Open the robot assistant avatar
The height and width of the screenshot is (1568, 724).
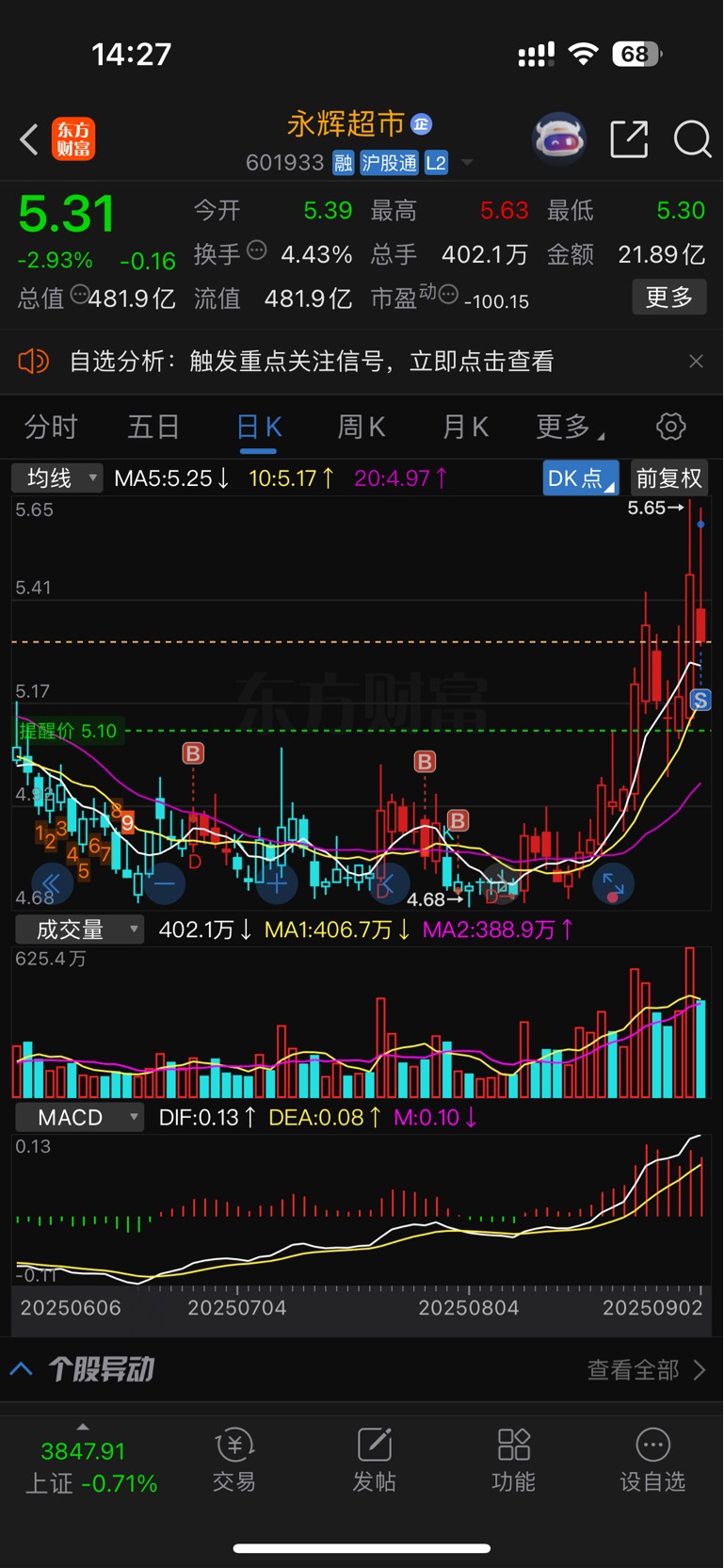click(559, 139)
